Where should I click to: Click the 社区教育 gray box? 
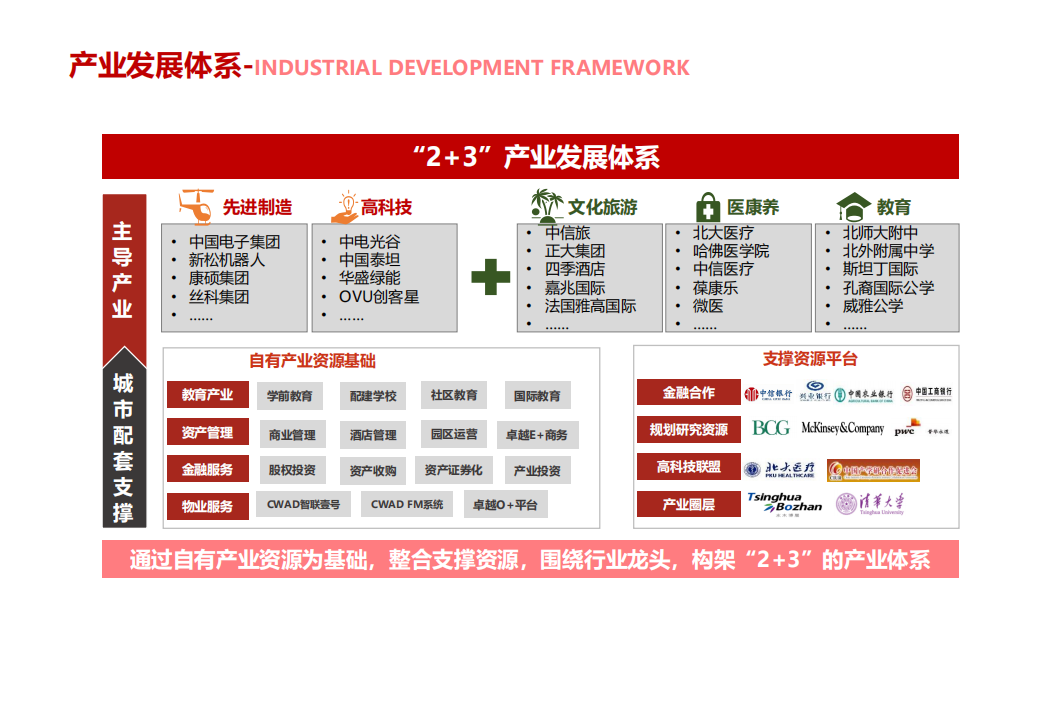coord(454,395)
